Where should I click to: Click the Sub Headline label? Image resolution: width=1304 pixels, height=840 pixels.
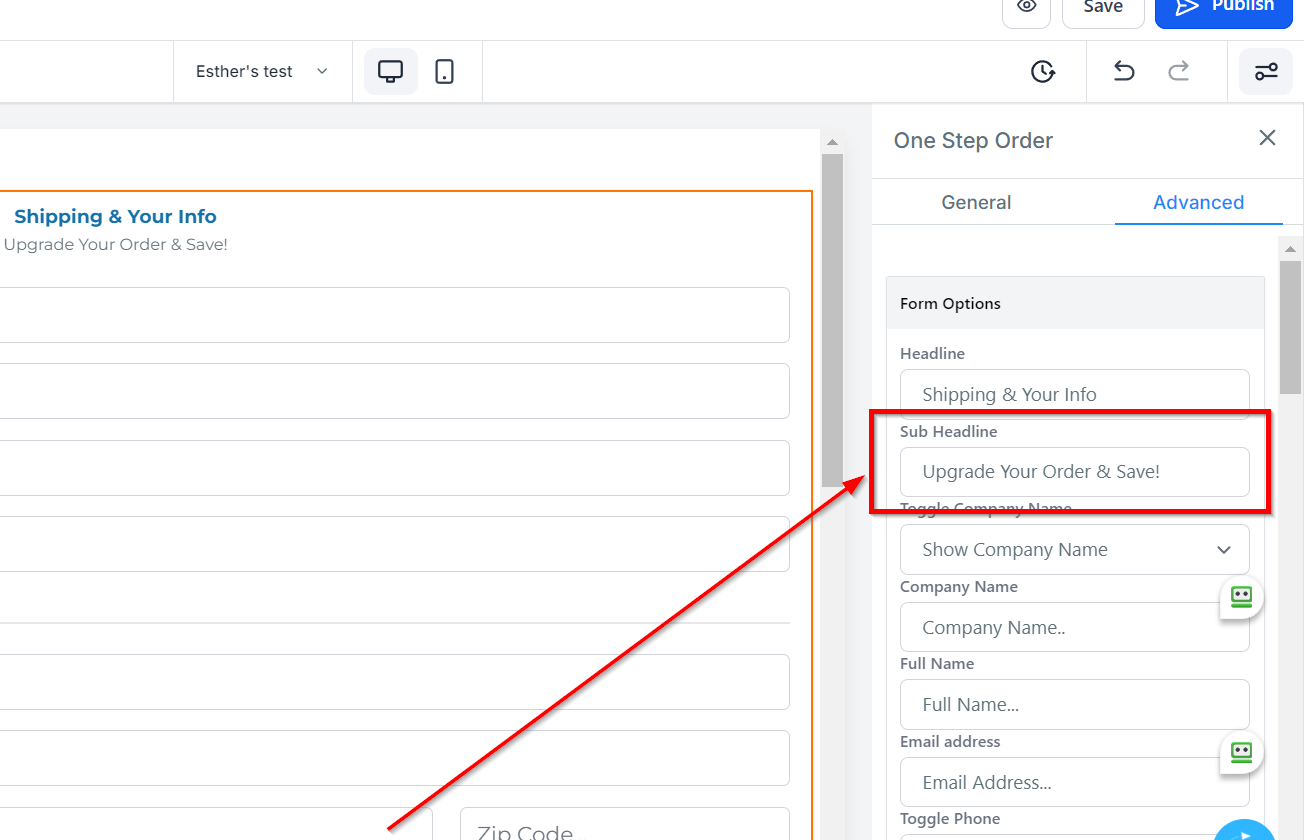(949, 432)
